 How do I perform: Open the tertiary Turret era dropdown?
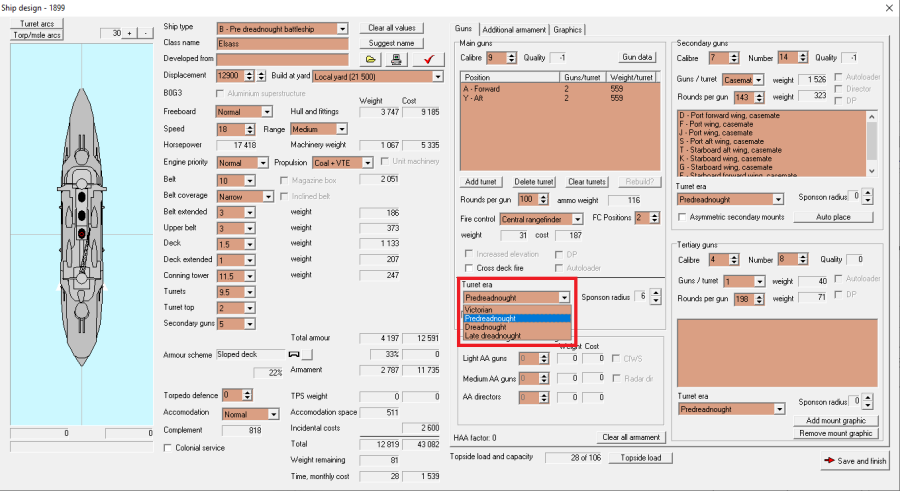[x=779, y=409]
